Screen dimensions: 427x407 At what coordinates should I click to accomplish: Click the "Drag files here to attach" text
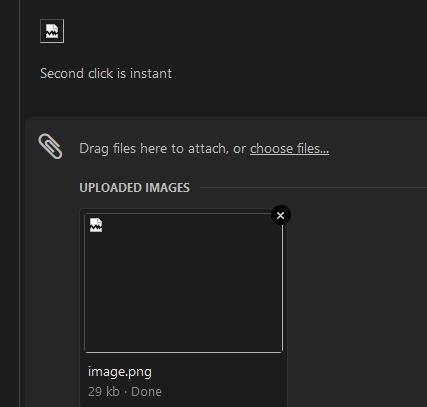[x=154, y=149]
